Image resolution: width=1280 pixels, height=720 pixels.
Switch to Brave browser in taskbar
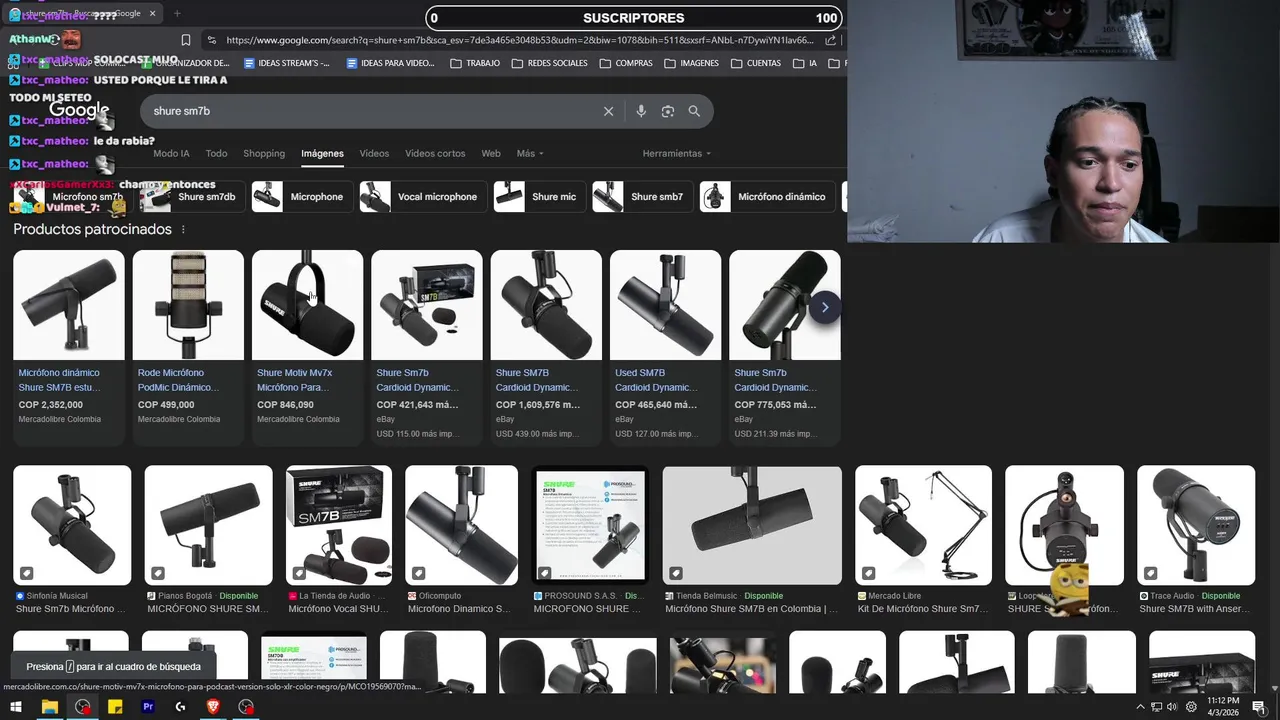(x=213, y=707)
